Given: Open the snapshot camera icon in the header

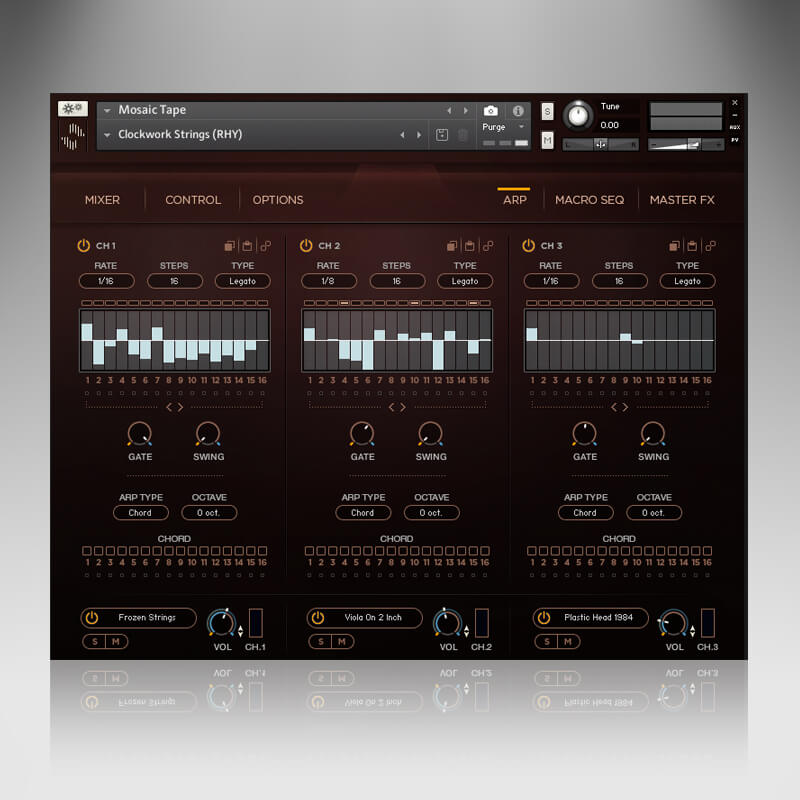Looking at the screenshot, I should 491,111.
